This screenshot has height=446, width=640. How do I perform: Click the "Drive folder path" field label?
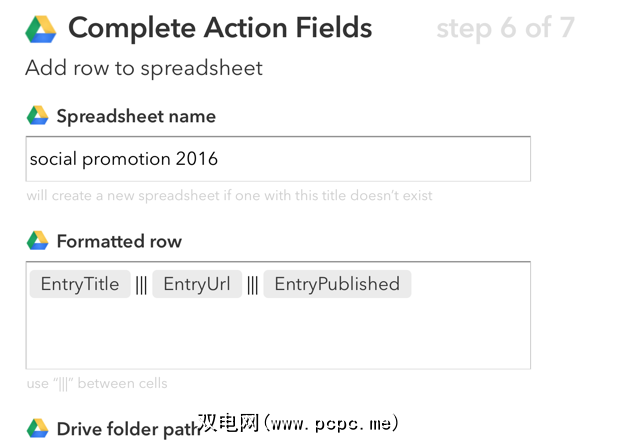click(x=125, y=429)
